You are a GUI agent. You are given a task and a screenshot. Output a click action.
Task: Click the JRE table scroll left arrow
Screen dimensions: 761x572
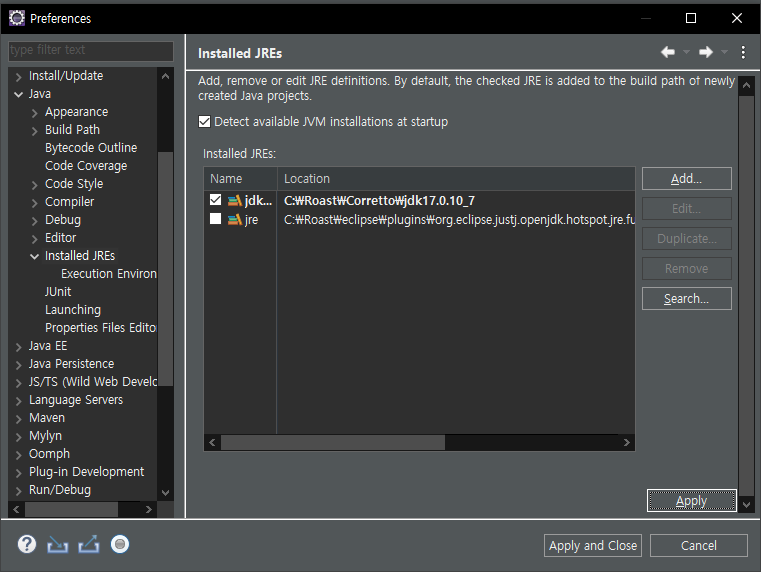click(212, 442)
